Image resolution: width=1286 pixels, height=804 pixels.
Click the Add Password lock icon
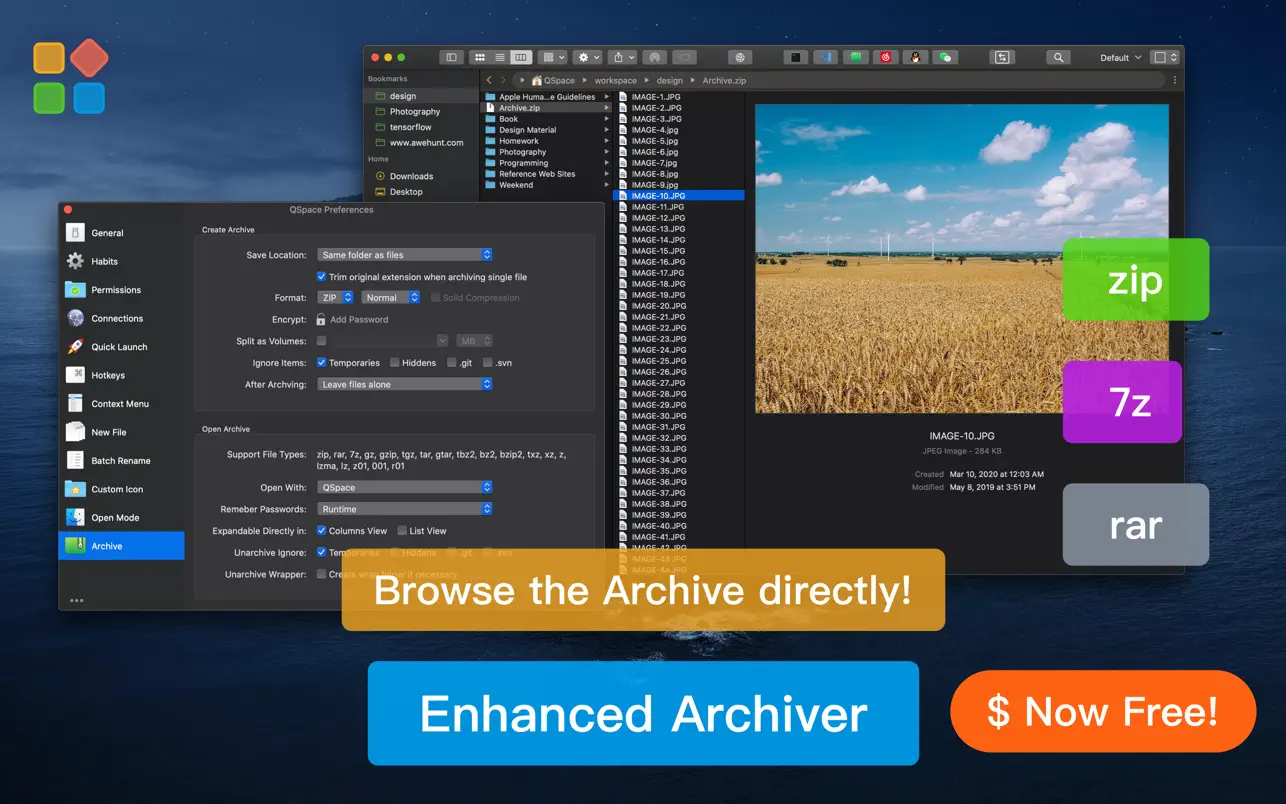[x=321, y=320]
